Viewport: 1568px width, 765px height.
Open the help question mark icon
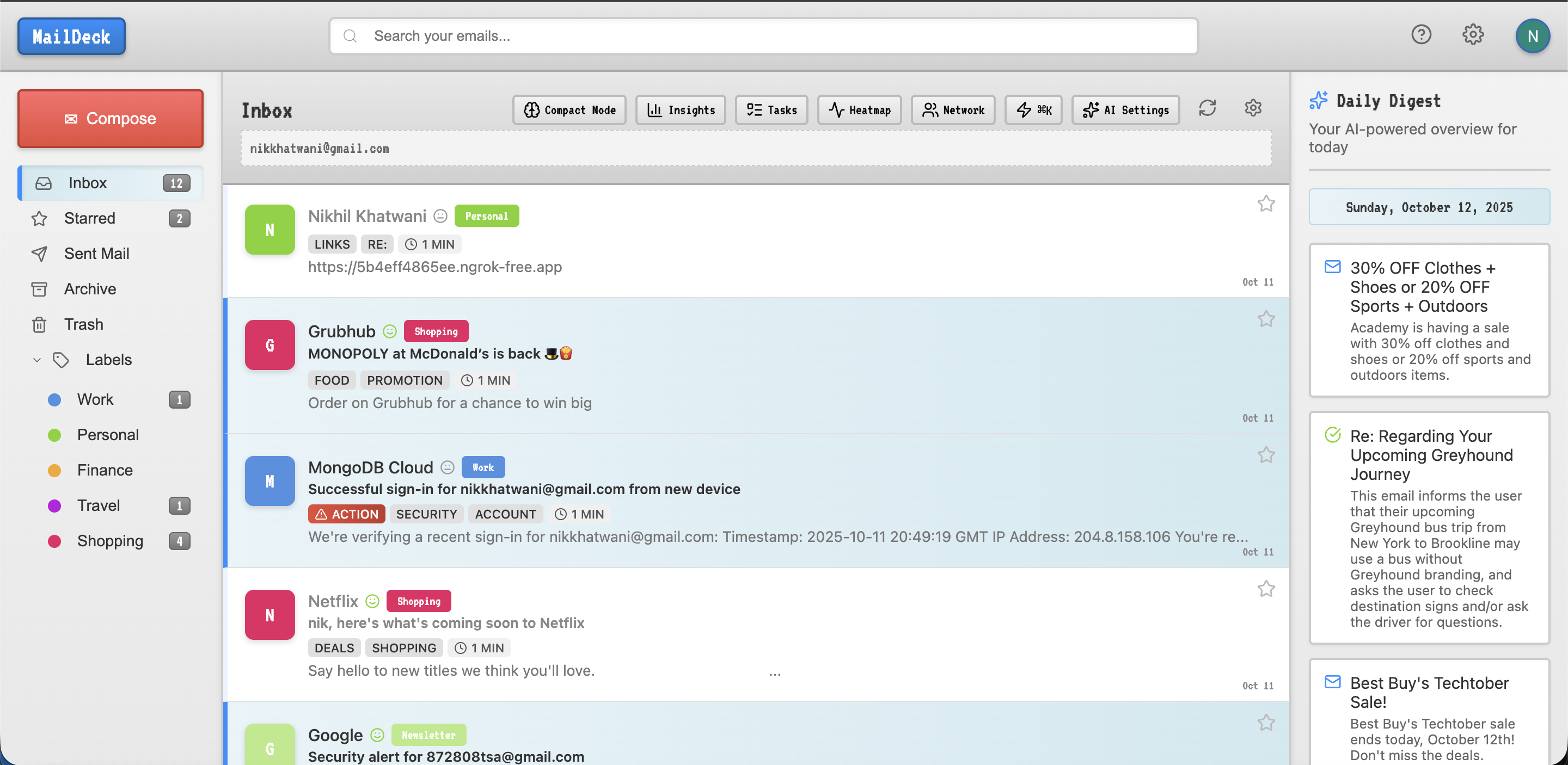[x=1420, y=35]
